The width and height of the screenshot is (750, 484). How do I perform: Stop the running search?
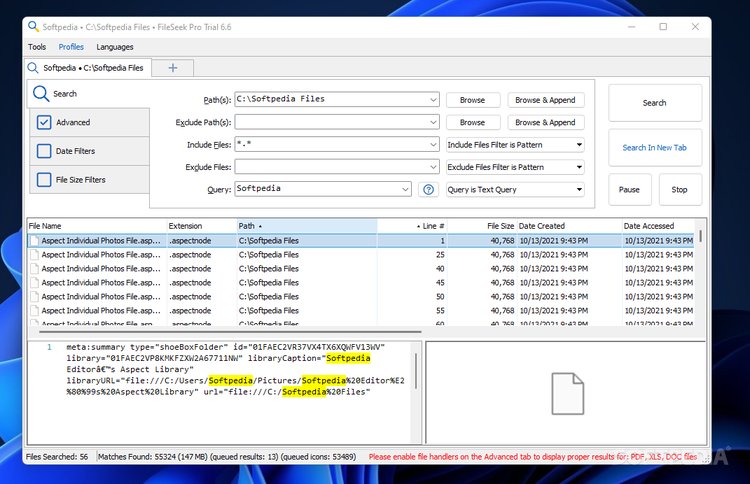click(x=680, y=189)
